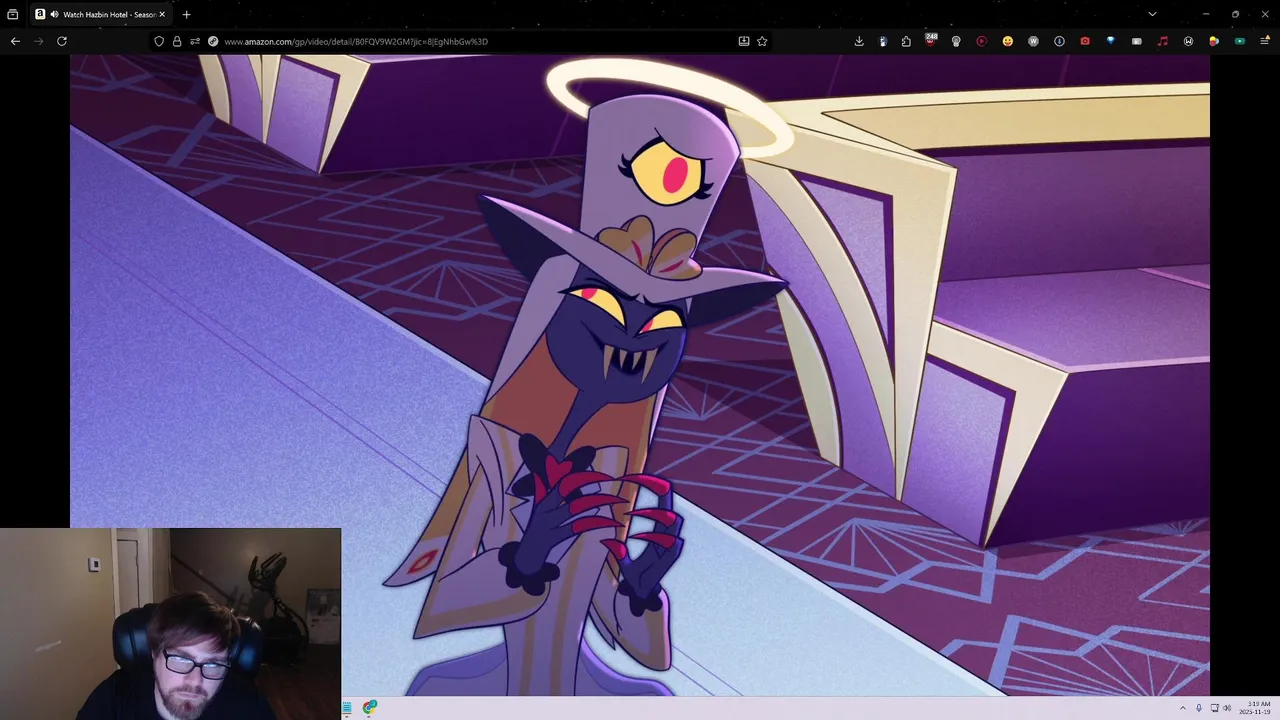Click the red play circle extension

click(x=981, y=41)
